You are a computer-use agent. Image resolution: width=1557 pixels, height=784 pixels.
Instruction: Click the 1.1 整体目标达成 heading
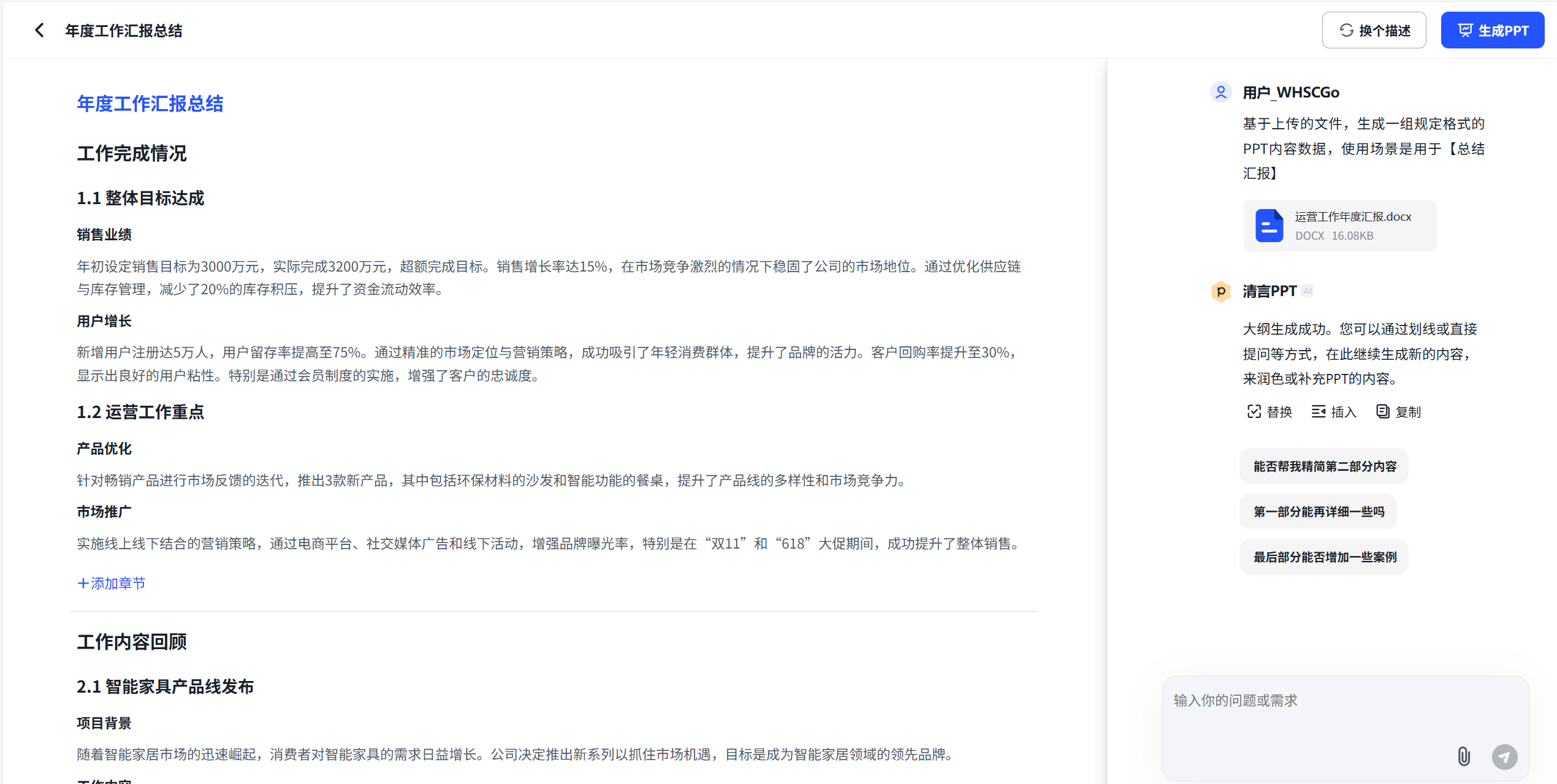pos(140,198)
